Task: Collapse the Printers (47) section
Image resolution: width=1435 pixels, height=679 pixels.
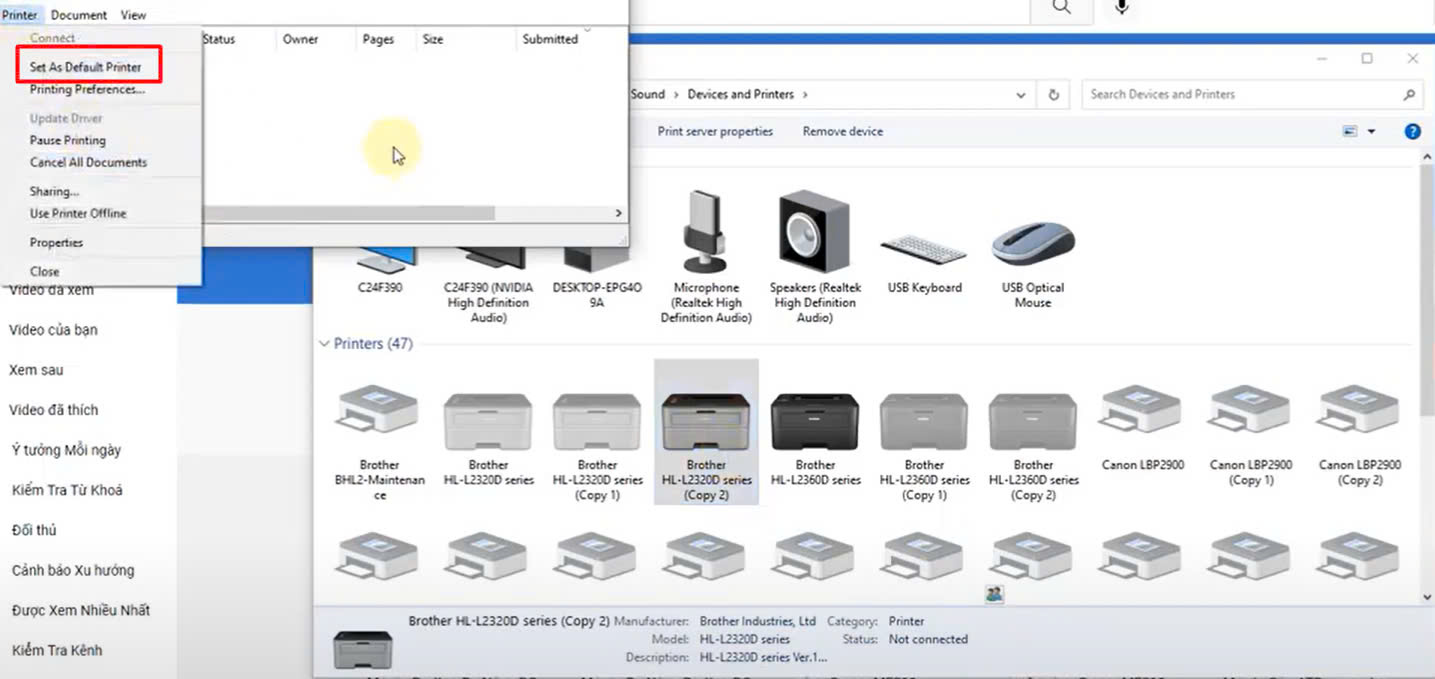Action: 324,343
